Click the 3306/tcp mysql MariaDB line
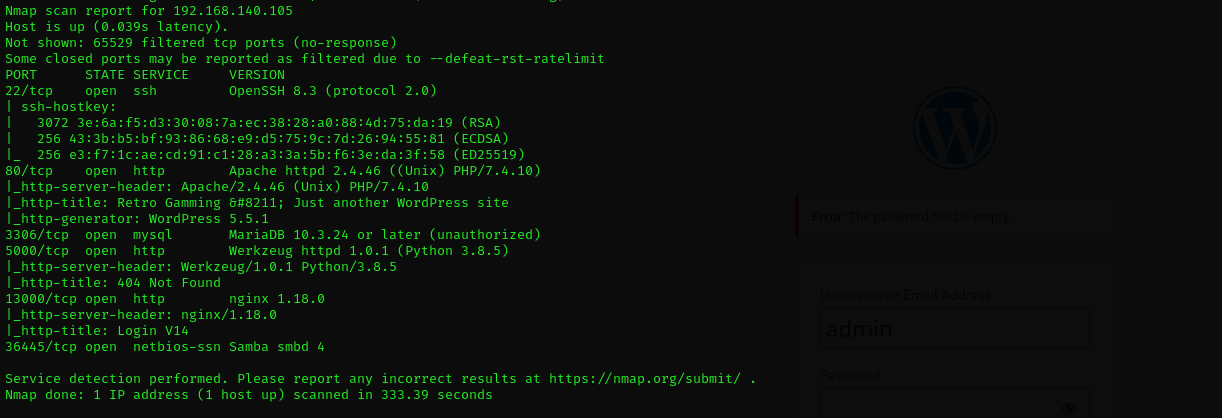This screenshot has height=418, width=1222. 272,235
